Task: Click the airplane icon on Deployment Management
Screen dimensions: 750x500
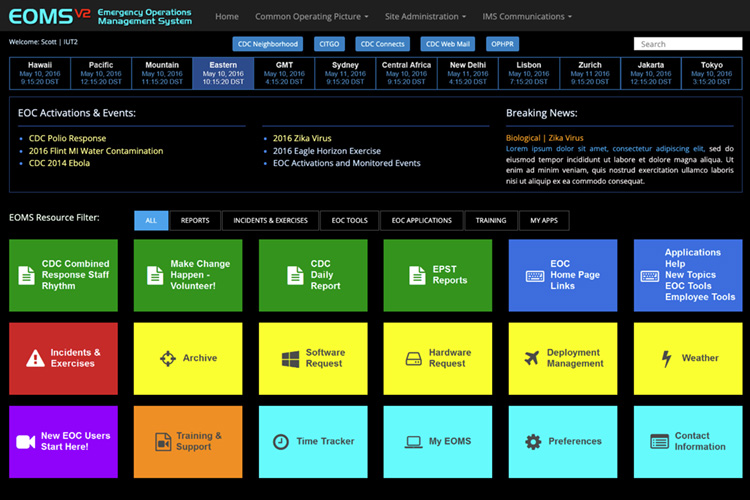Action: pos(530,358)
